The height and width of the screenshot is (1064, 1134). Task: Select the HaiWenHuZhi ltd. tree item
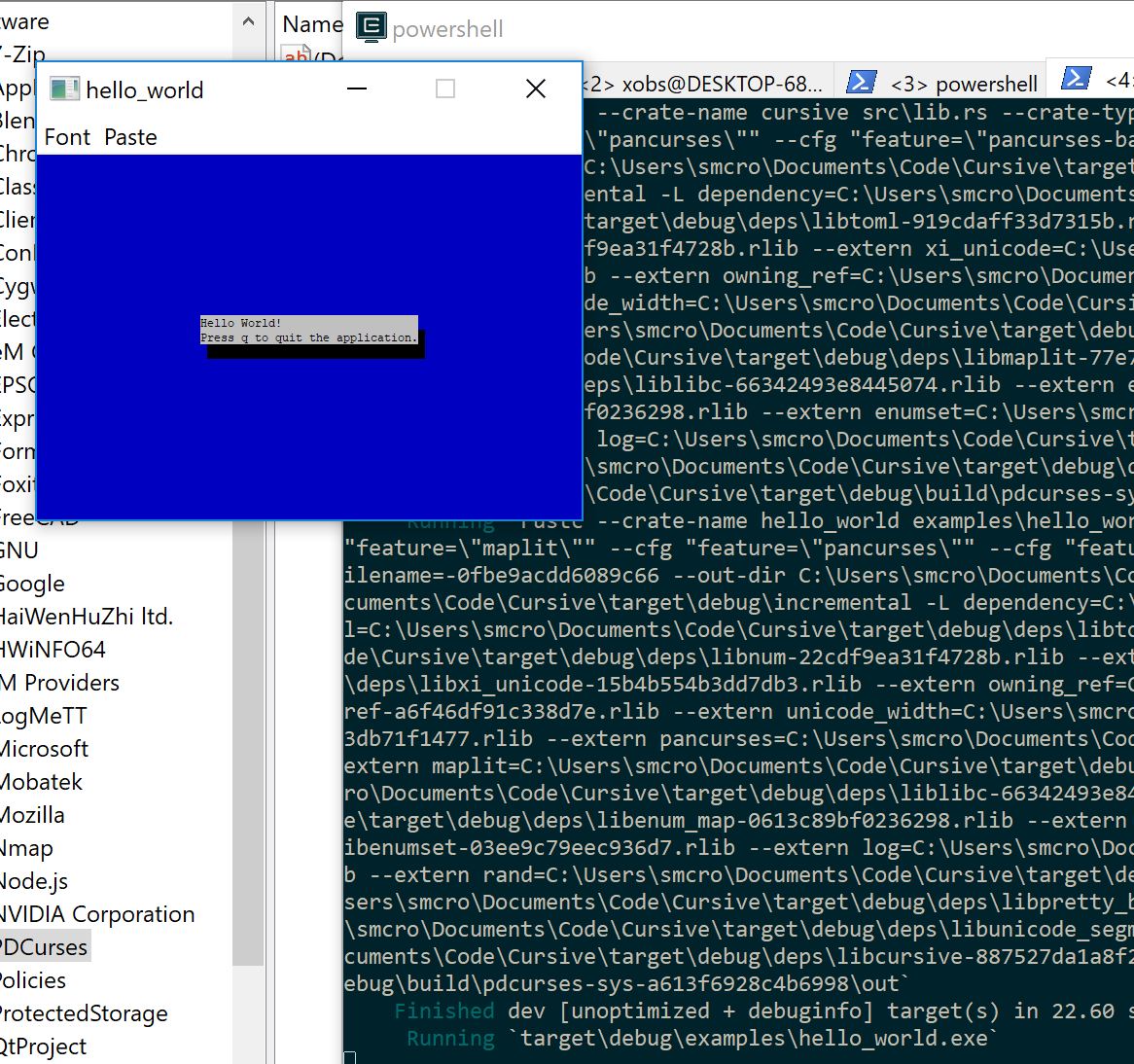click(x=87, y=617)
